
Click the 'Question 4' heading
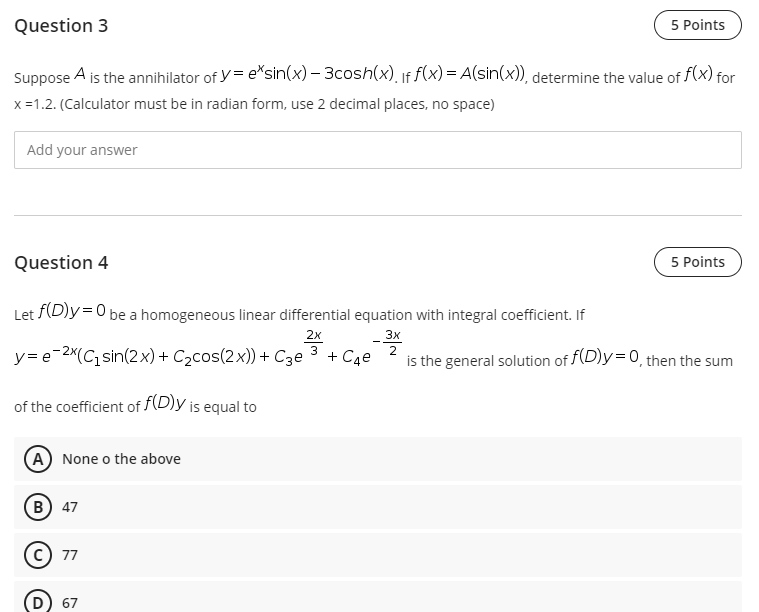coord(61,262)
